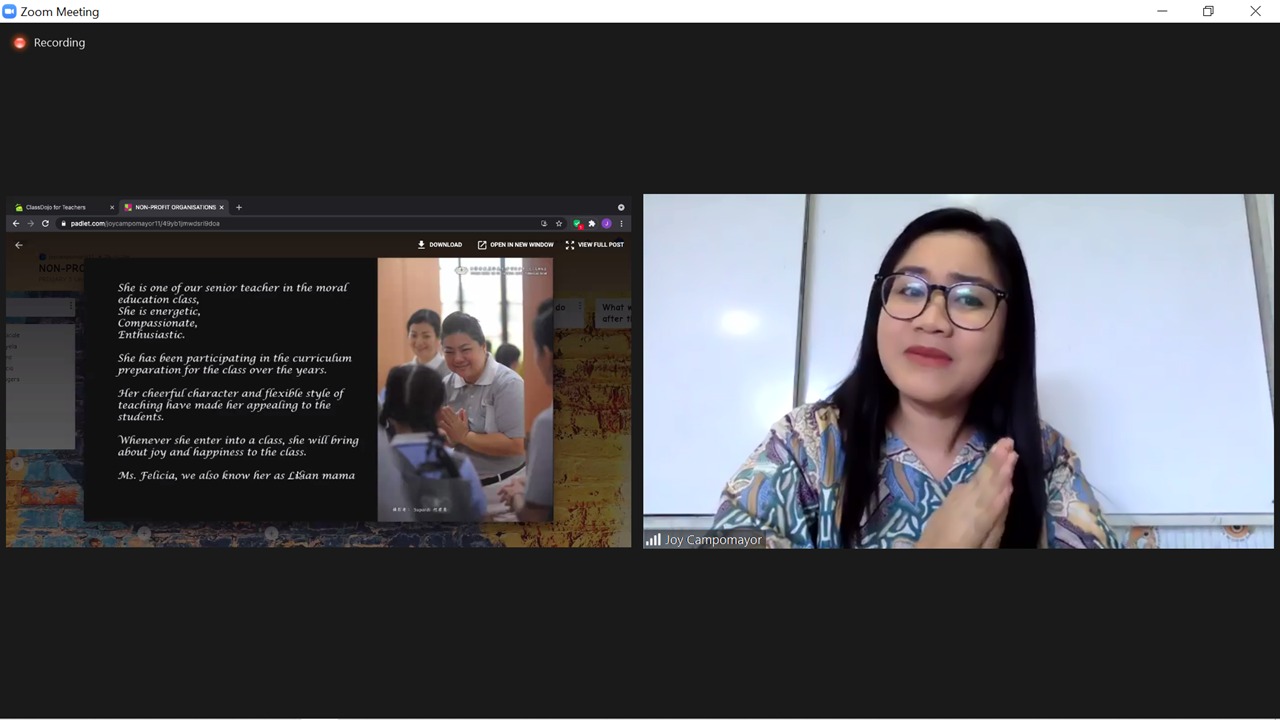The width and height of the screenshot is (1280, 720).
Task: Minimize the Zoom Meeting window
Action: point(1162,11)
